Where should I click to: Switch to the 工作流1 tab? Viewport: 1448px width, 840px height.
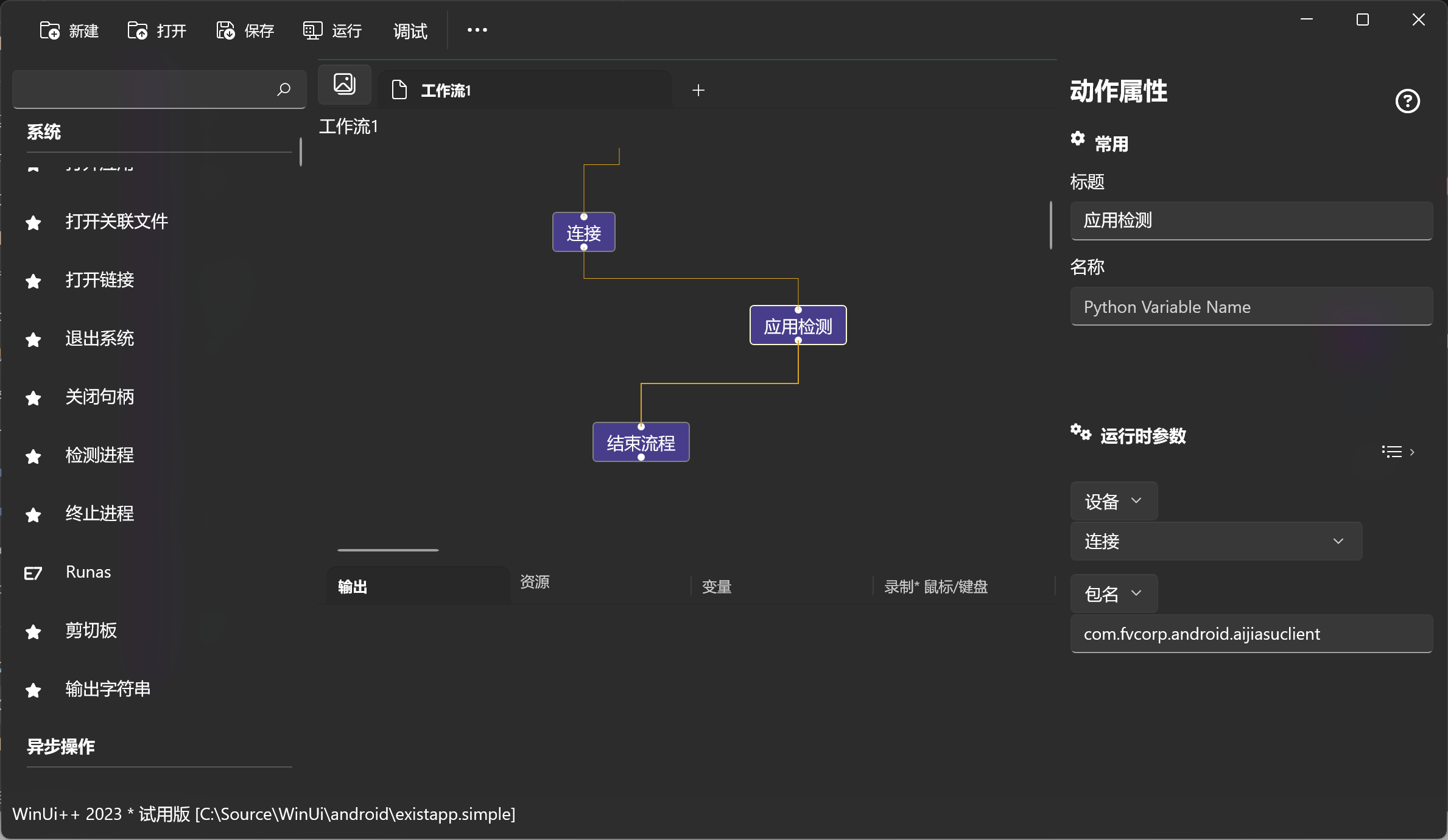pos(446,90)
